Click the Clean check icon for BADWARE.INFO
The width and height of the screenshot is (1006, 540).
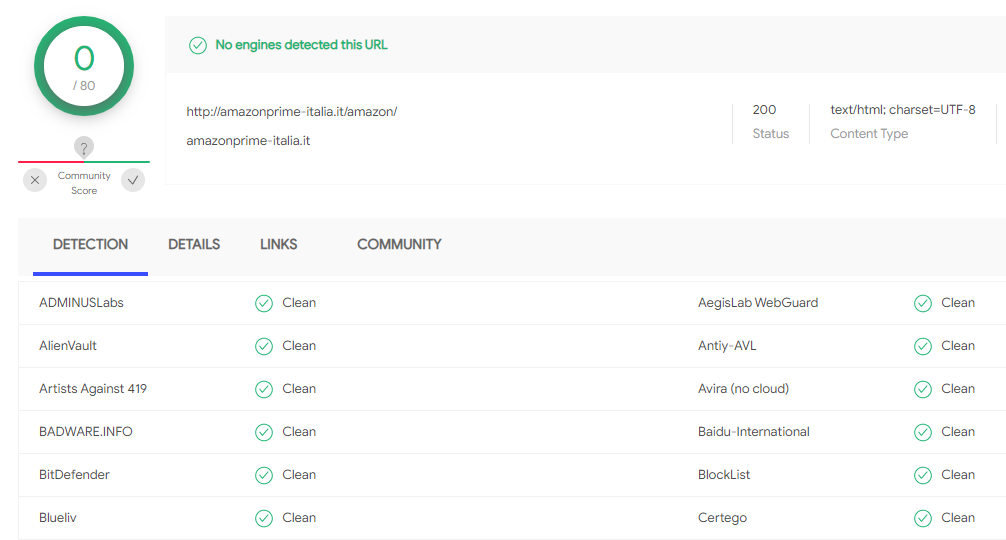(x=264, y=432)
